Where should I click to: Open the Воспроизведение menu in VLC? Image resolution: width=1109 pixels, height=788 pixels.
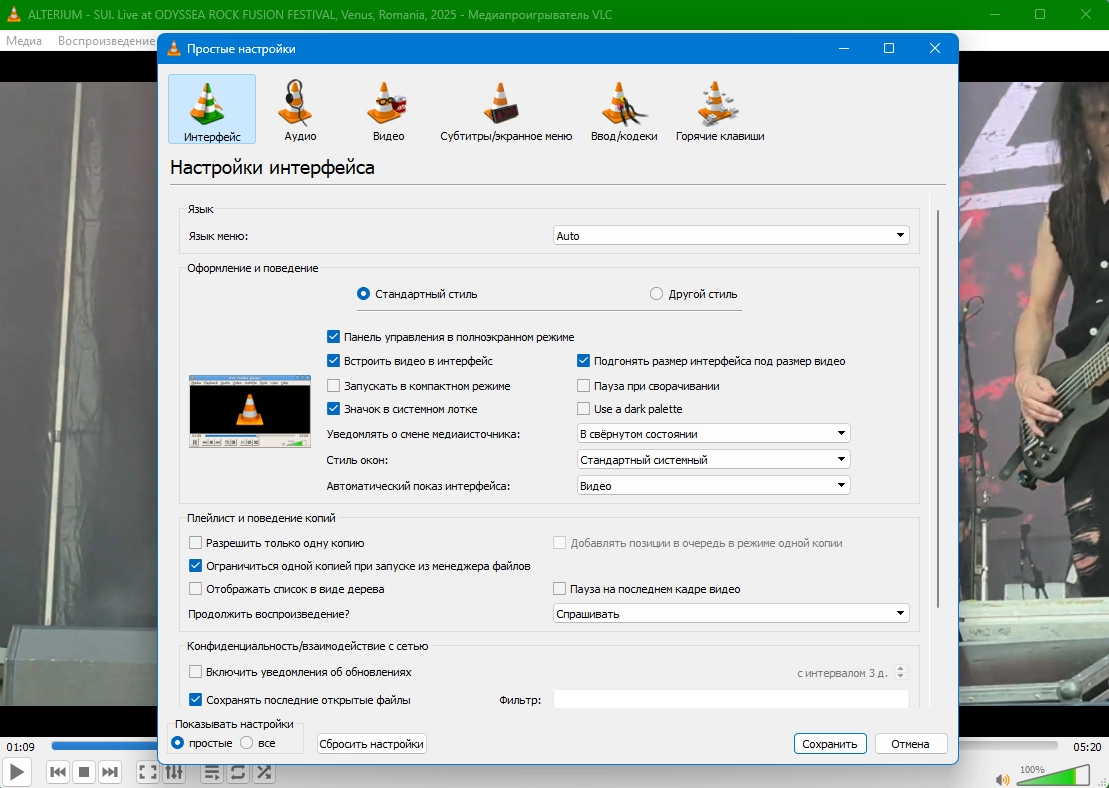(x=106, y=41)
